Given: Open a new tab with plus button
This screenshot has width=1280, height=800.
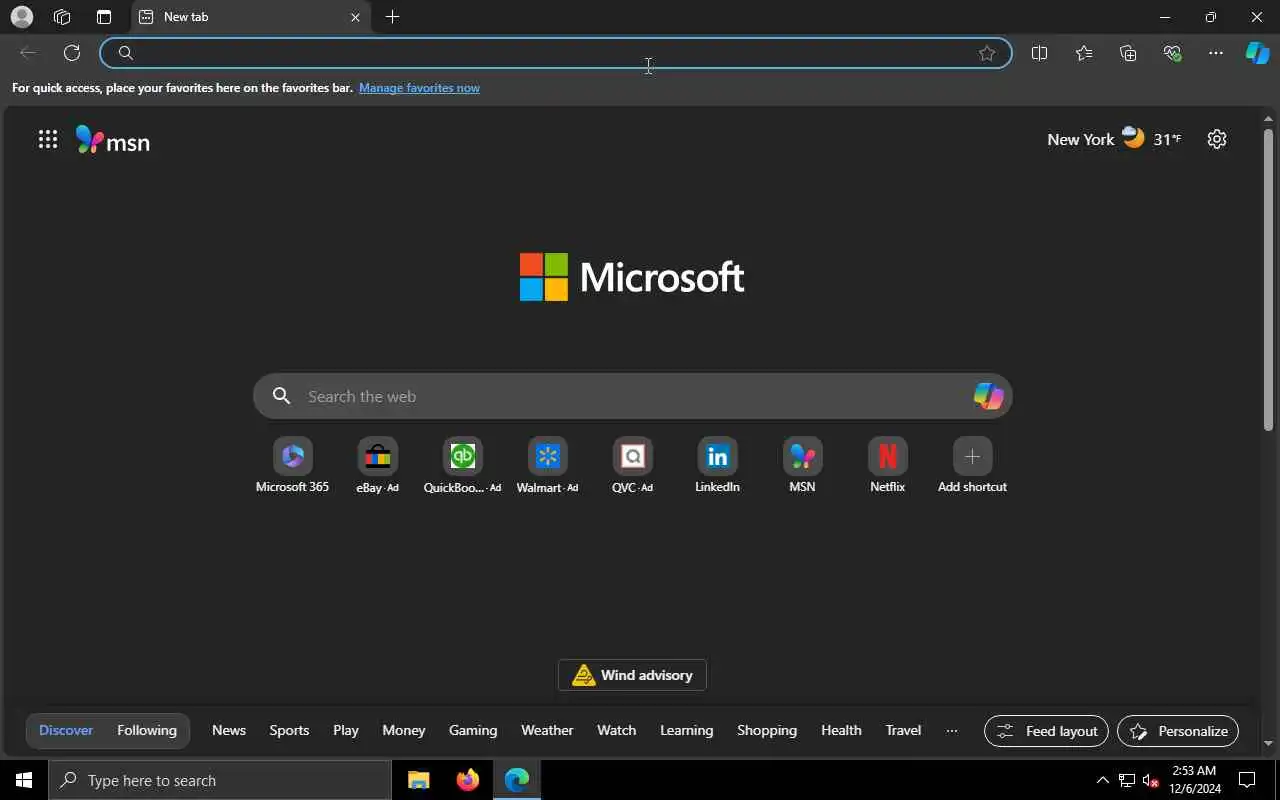Looking at the screenshot, I should [x=393, y=17].
